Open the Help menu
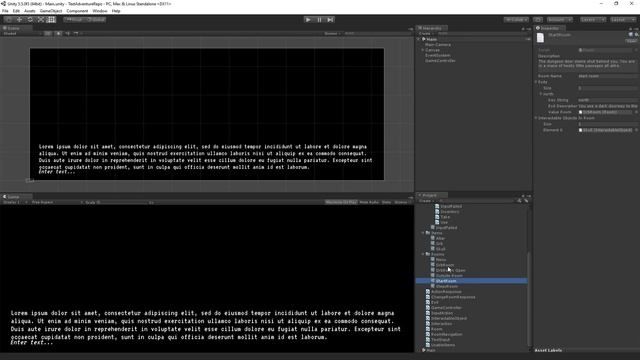 [x=116, y=11]
